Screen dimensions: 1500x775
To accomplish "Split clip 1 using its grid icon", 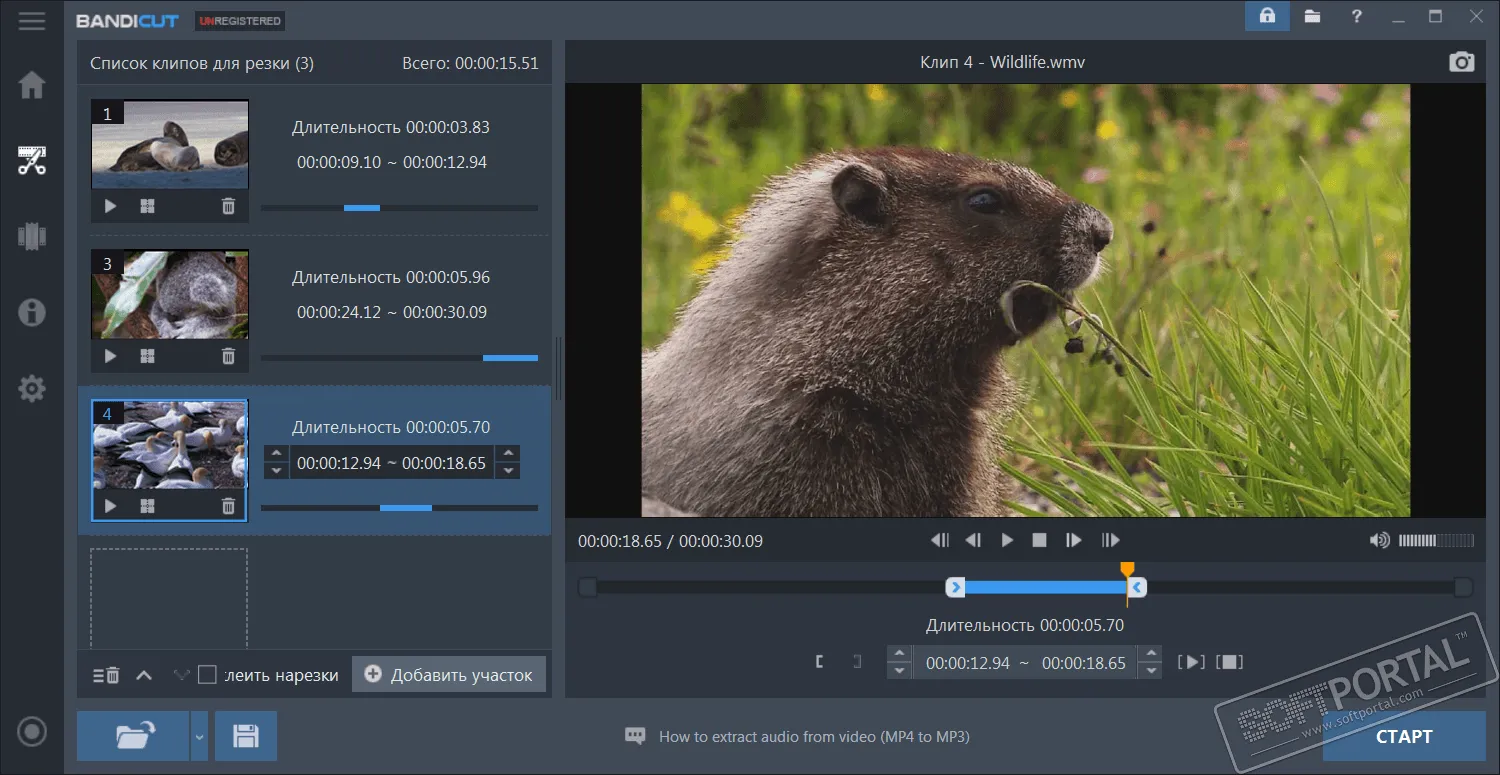I will (x=147, y=206).
